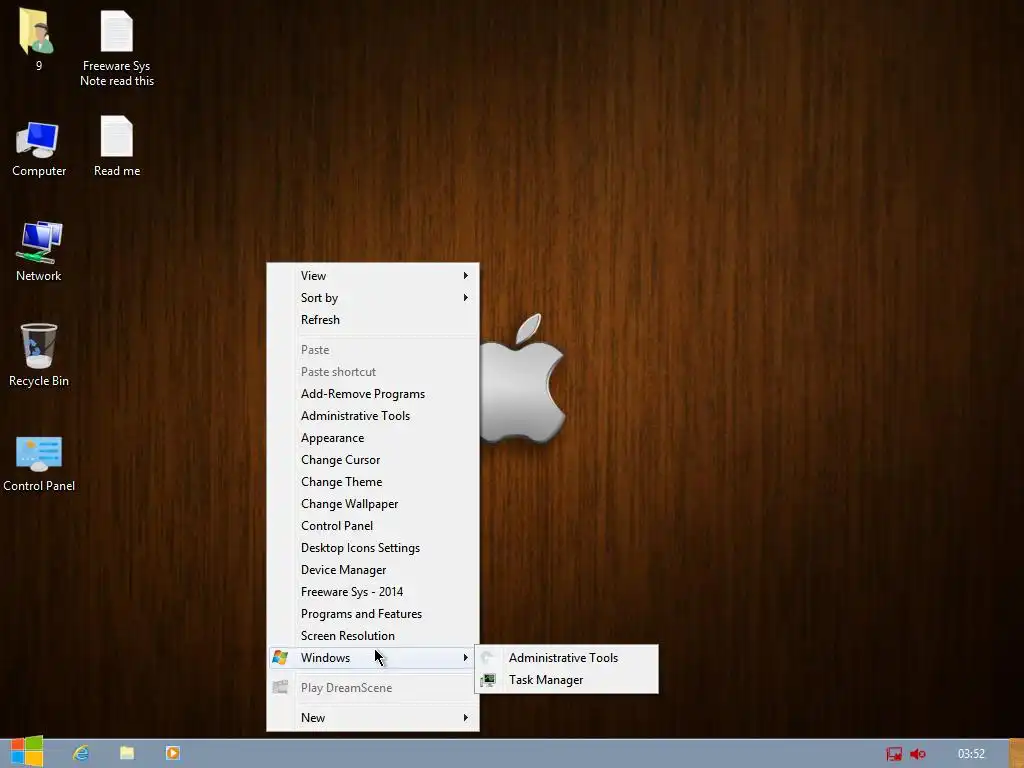Click the icon beside submenu Administrative Tools
Screen dimensions: 1024x768
click(x=488, y=658)
